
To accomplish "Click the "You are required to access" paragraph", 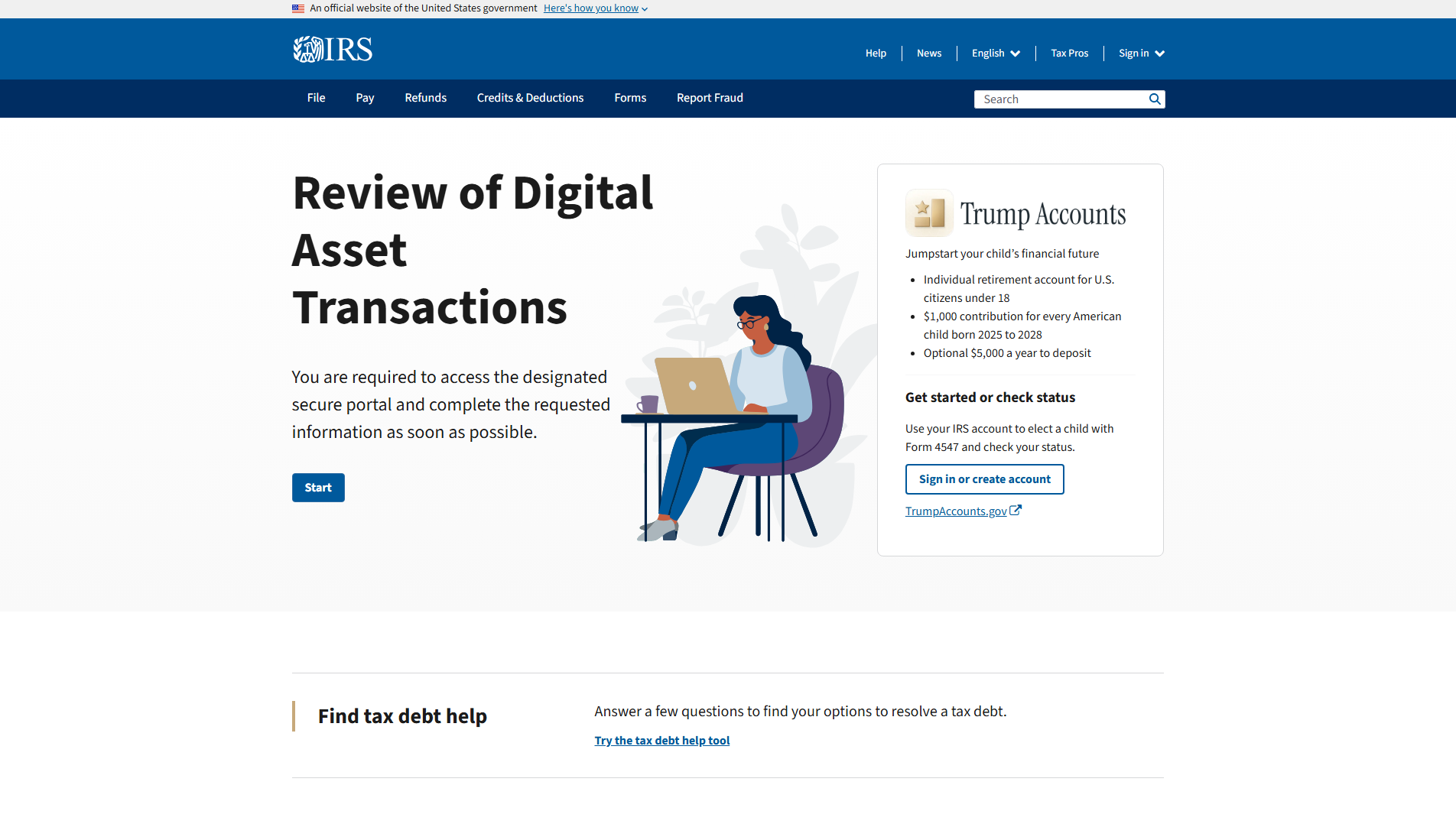I will (451, 404).
